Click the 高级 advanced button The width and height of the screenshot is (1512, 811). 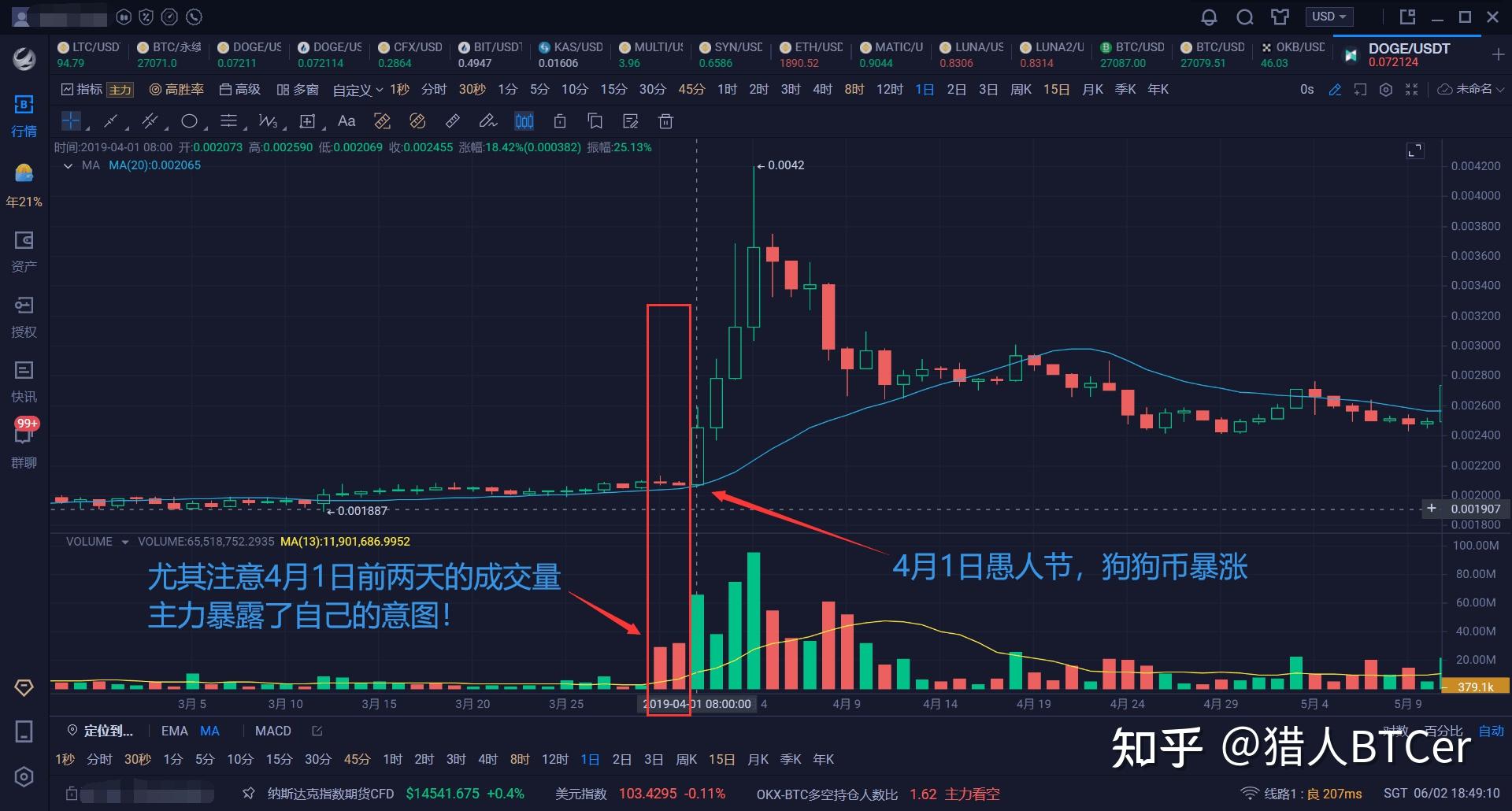240,90
